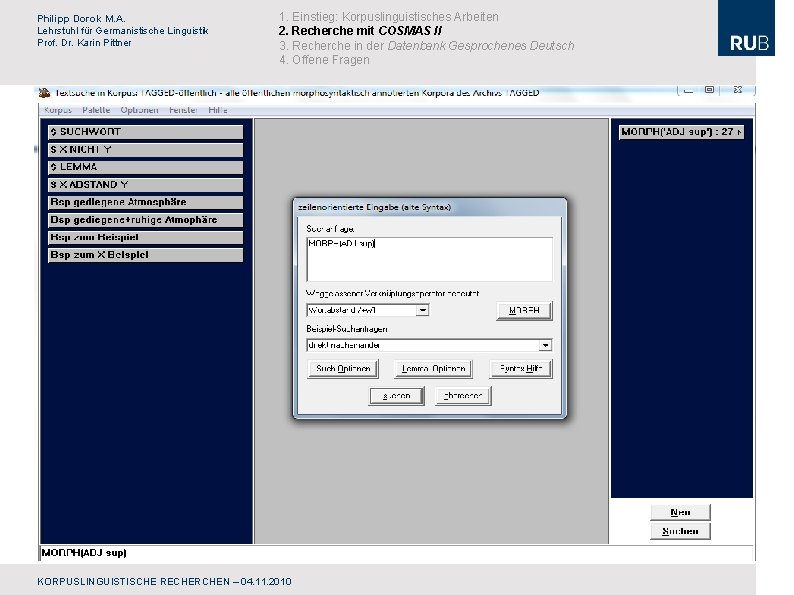Open the Wortabstand operator dropdown arrow
794x595 pixels.
(422, 310)
